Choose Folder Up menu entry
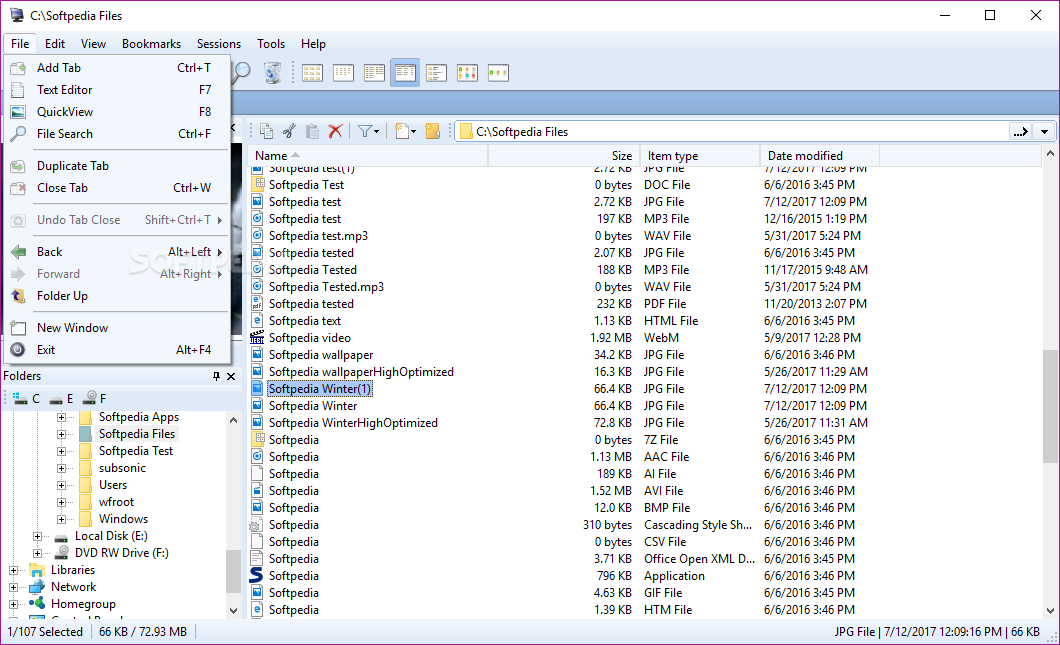Screen dimensions: 1060x645 117,296
